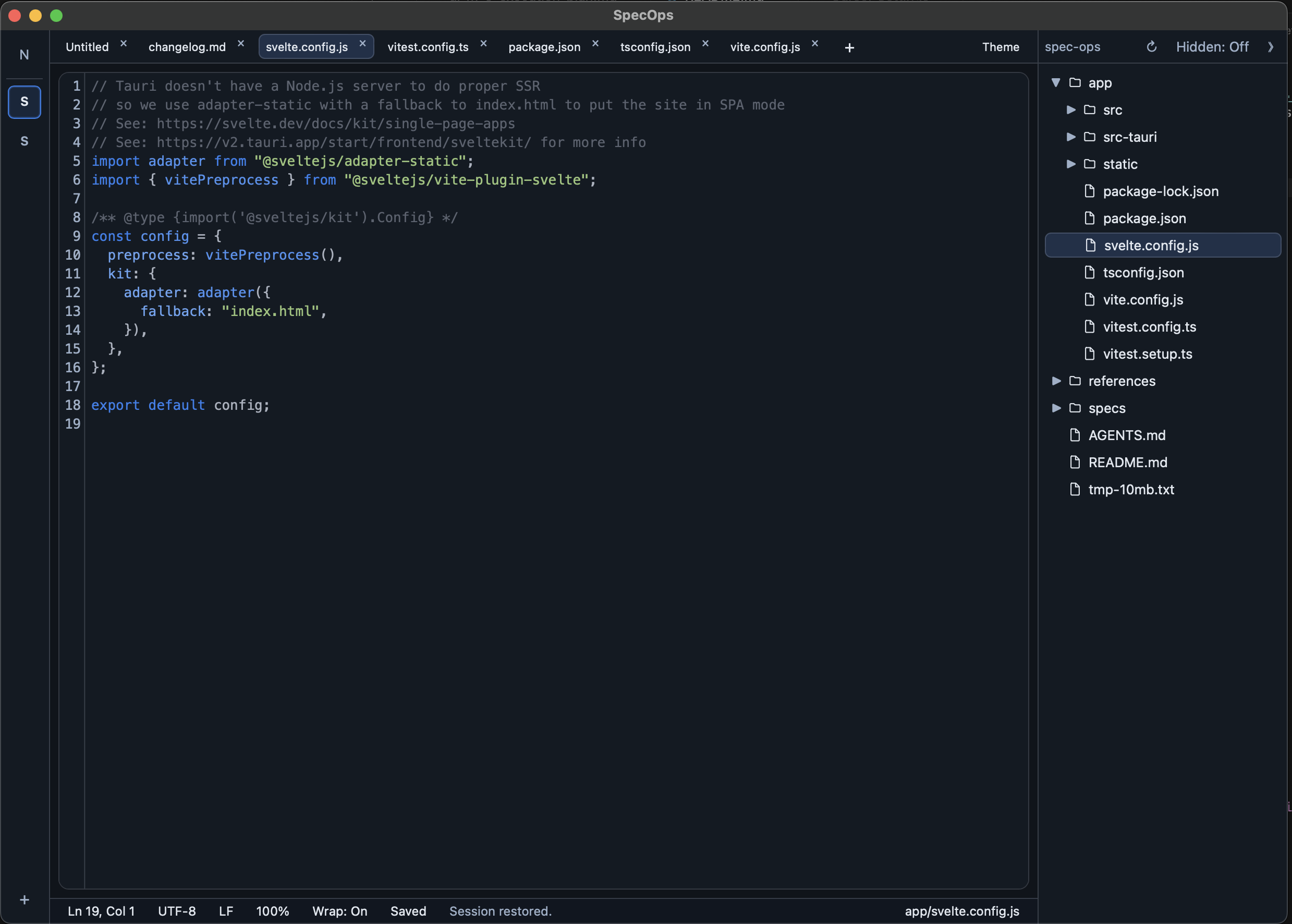Screen dimensions: 1292x924
Task: Click the SpecOps window title
Action: tap(643, 15)
